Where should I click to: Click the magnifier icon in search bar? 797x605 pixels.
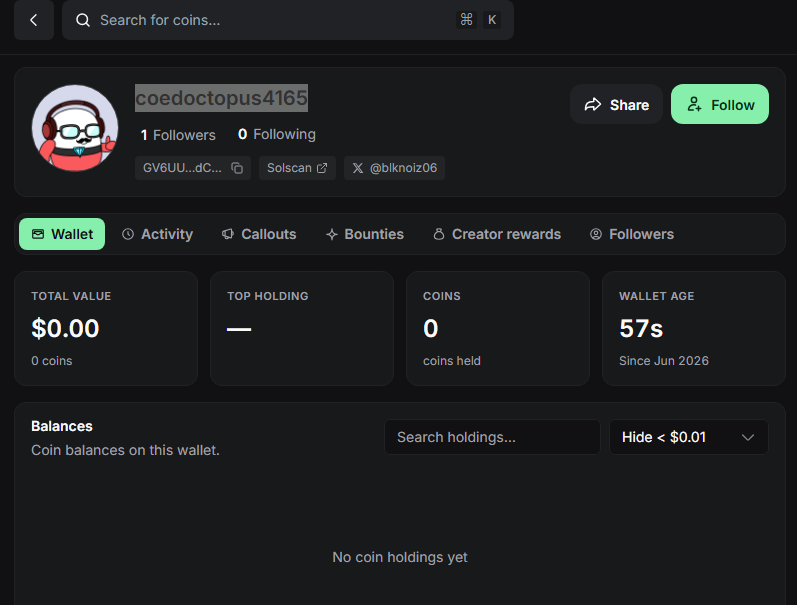tap(83, 20)
